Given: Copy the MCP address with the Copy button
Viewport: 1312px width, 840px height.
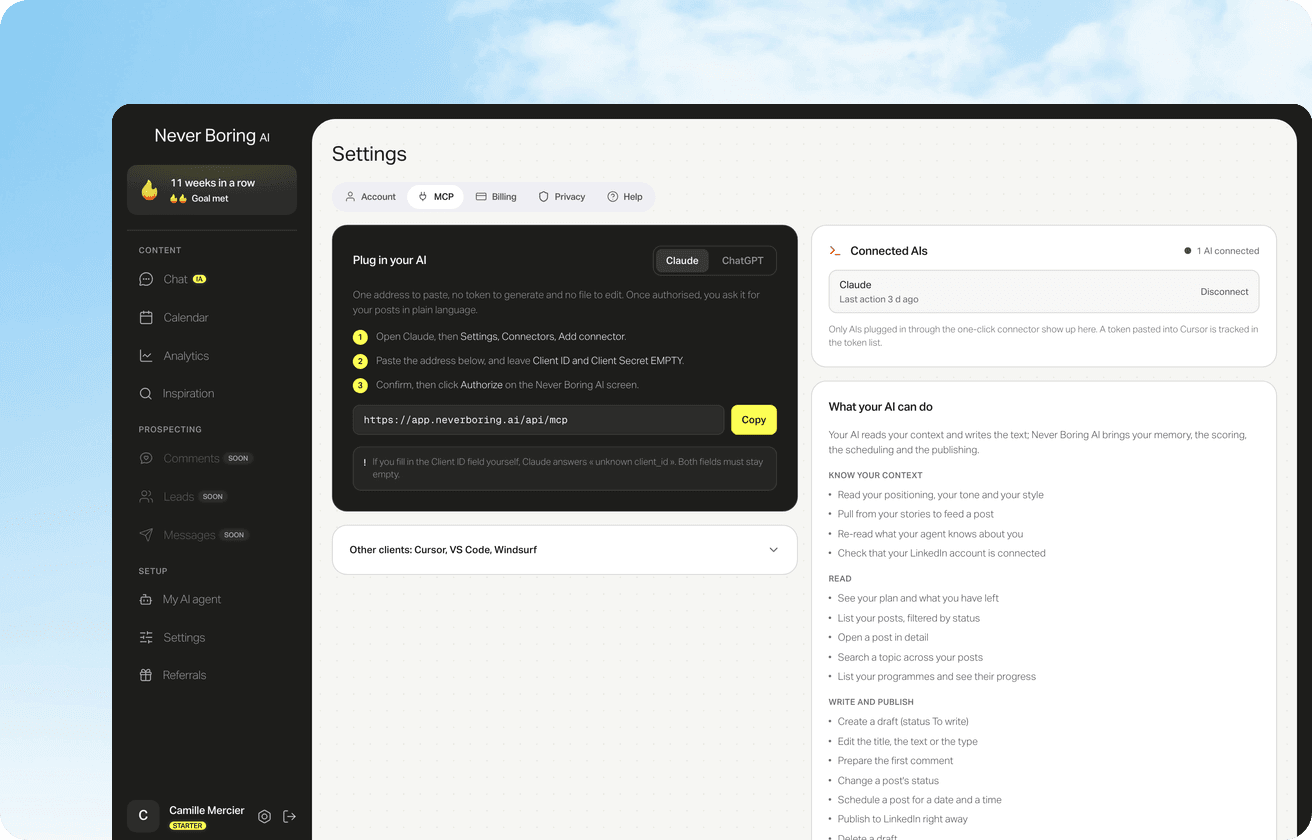Looking at the screenshot, I should tap(754, 420).
